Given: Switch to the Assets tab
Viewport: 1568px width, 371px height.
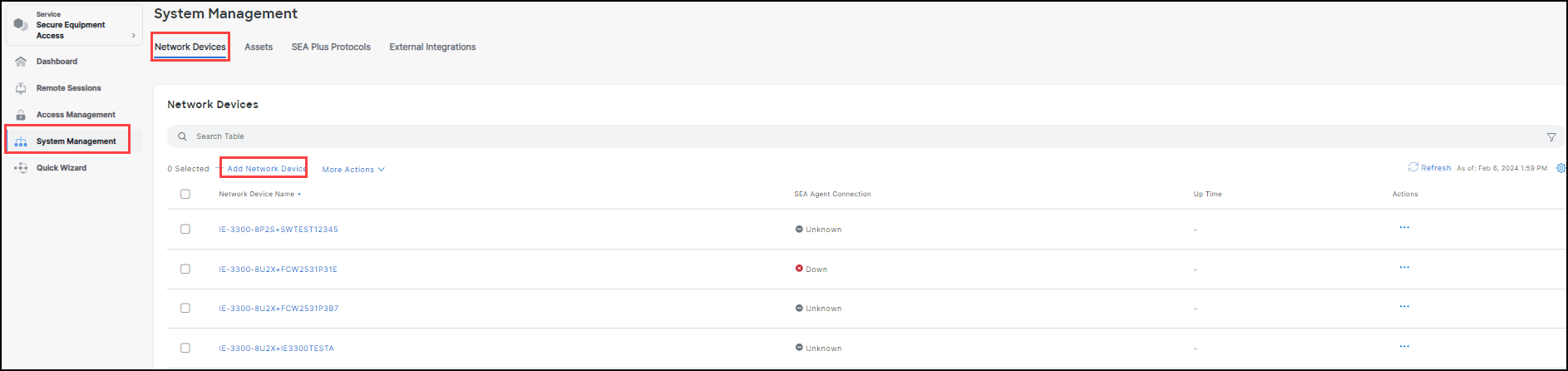Looking at the screenshot, I should [x=259, y=47].
